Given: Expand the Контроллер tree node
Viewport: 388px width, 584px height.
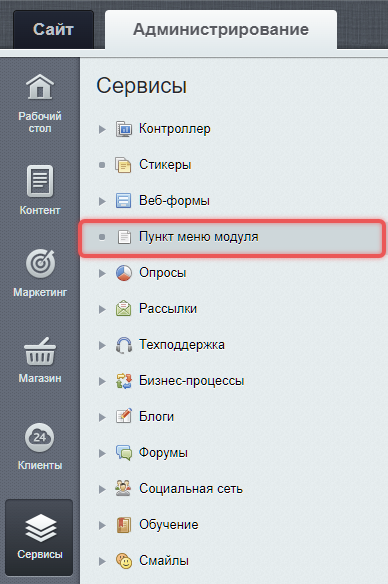Looking at the screenshot, I should pyautogui.click(x=102, y=129).
